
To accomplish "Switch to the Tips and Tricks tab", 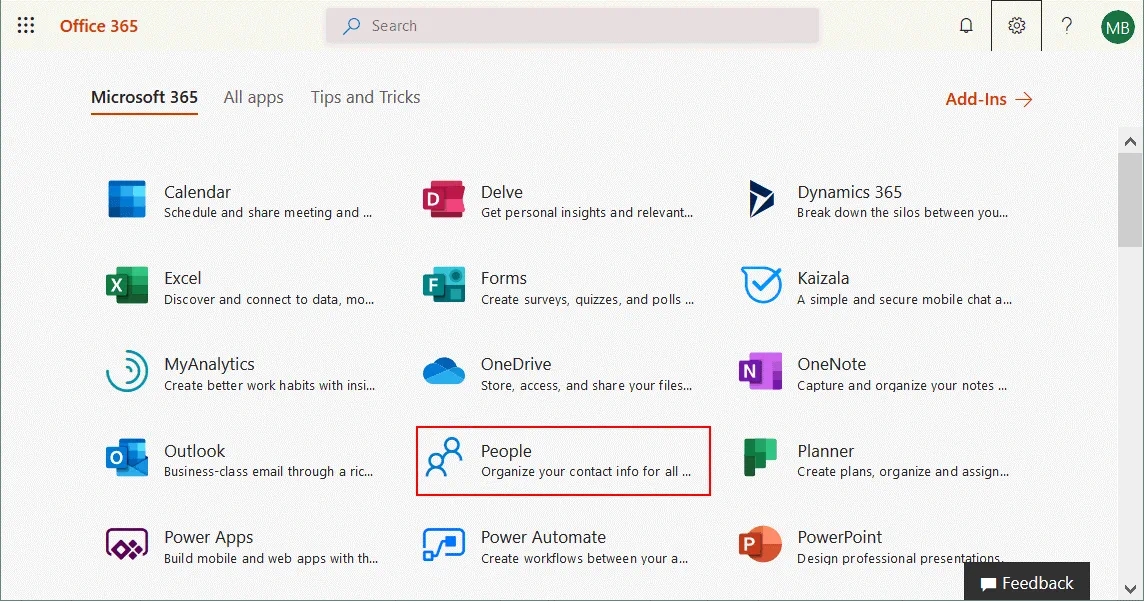I will point(365,97).
